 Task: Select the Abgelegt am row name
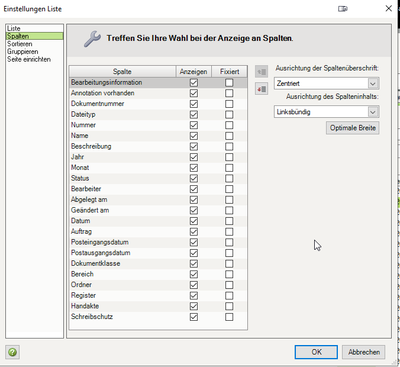(89, 200)
